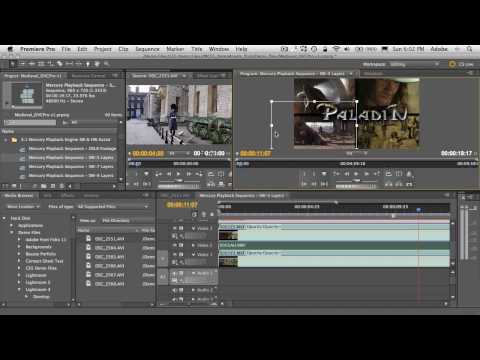Select Mercury Playback Sequence - DSLR Footage
Screen dimensions: 480x360
point(72,148)
